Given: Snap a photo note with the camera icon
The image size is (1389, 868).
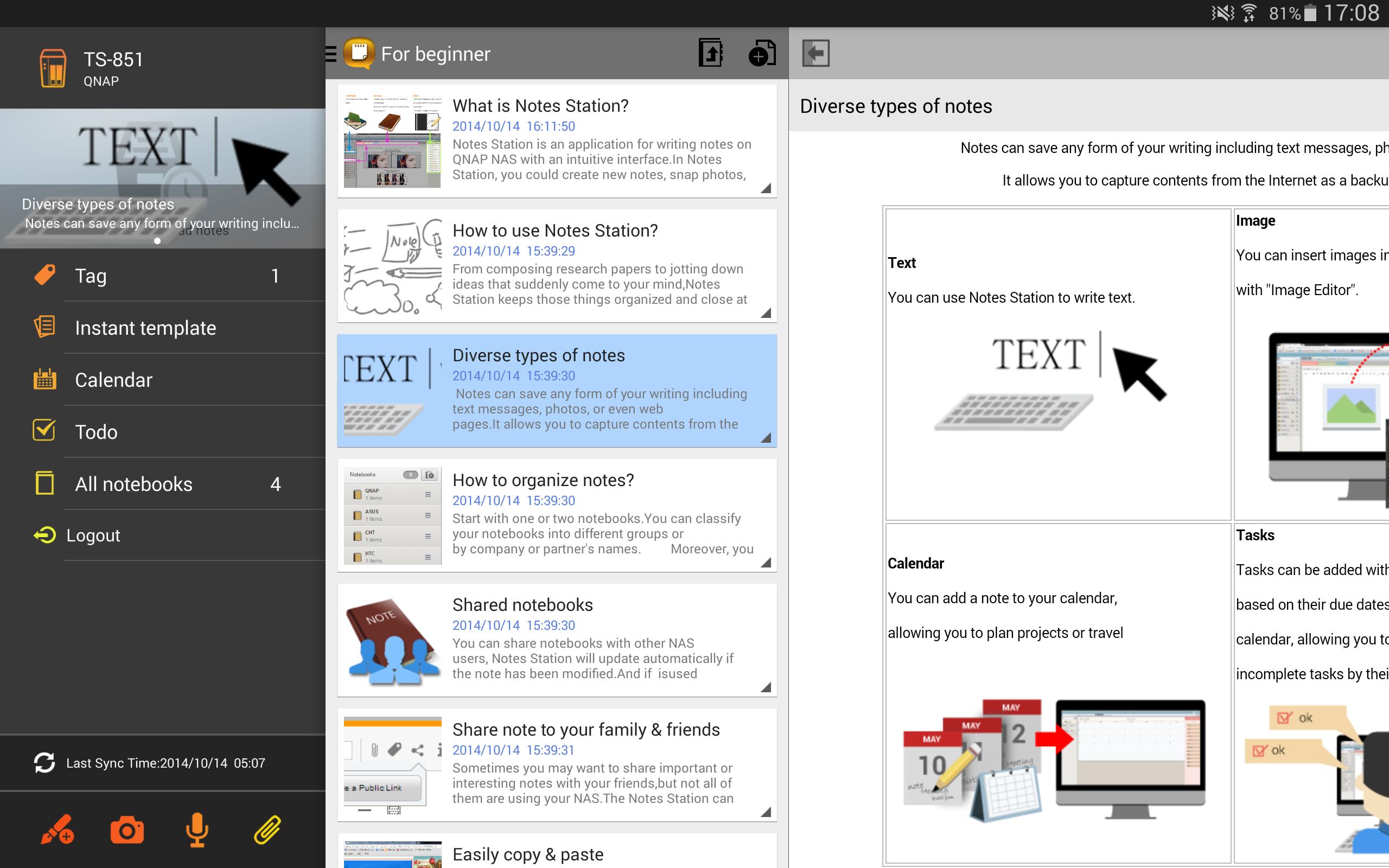Looking at the screenshot, I should [128, 829].
